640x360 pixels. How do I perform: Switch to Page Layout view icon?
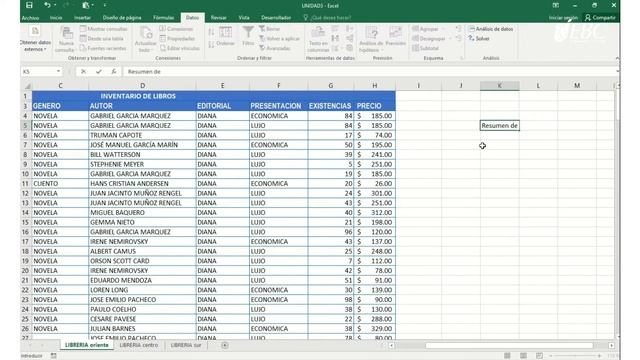coord(523,356)
